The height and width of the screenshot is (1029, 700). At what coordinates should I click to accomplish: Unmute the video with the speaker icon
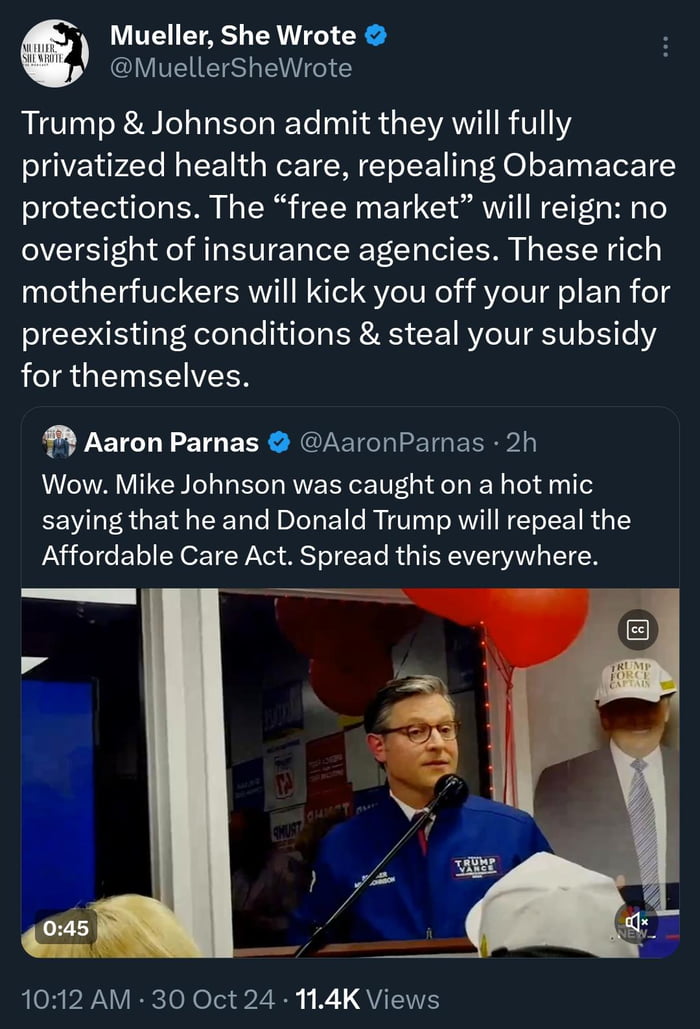[636, 921]
